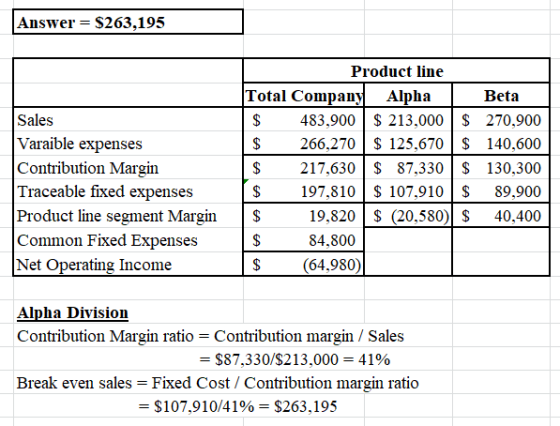This screenshot has height=426, width=560.
Task: Select Alpha contribution margin $ 87,330
Action: tap(408, 168)
